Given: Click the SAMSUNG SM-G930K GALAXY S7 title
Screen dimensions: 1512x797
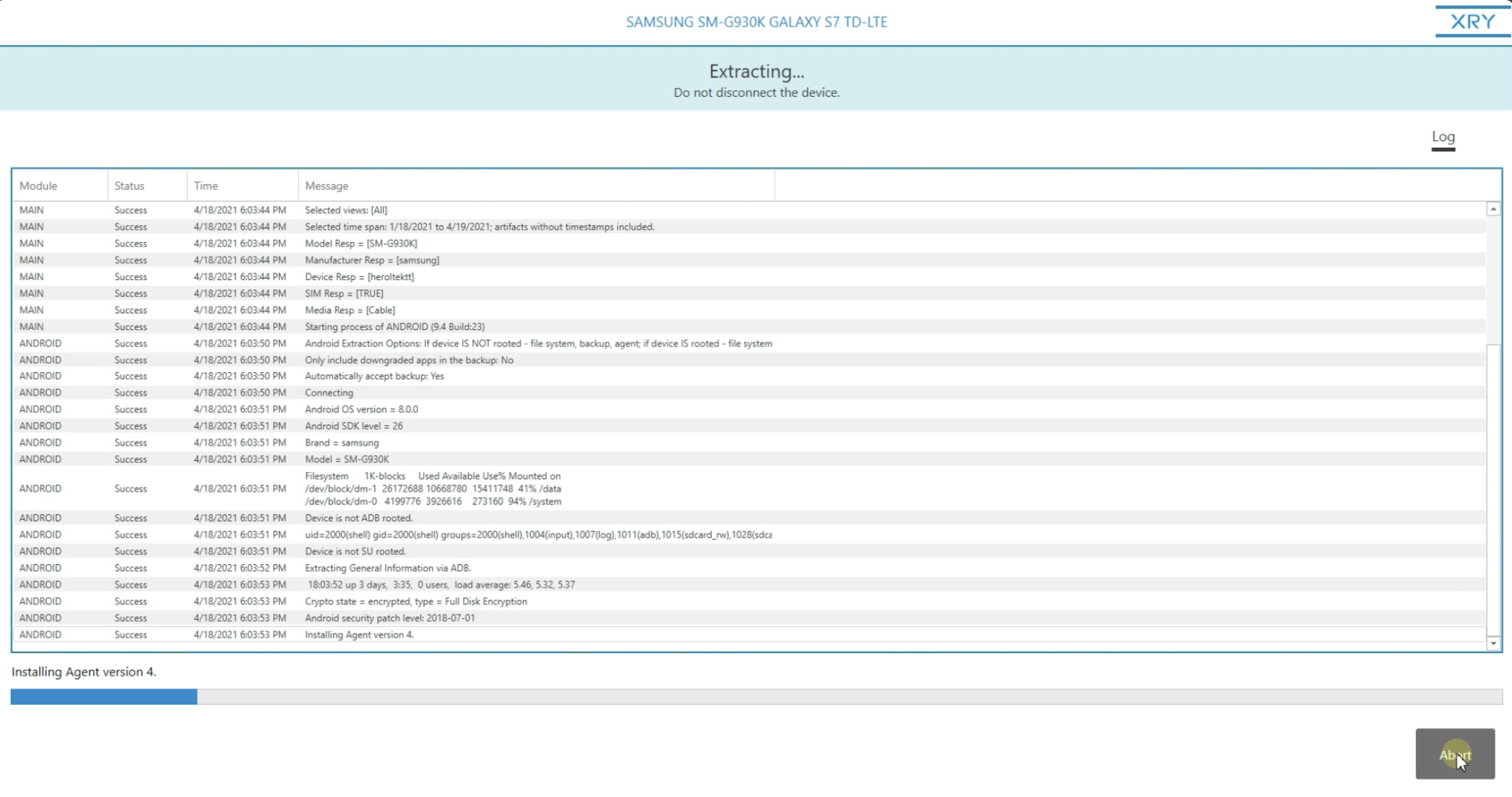Looking at the screenshot, I should pos(756,21).
